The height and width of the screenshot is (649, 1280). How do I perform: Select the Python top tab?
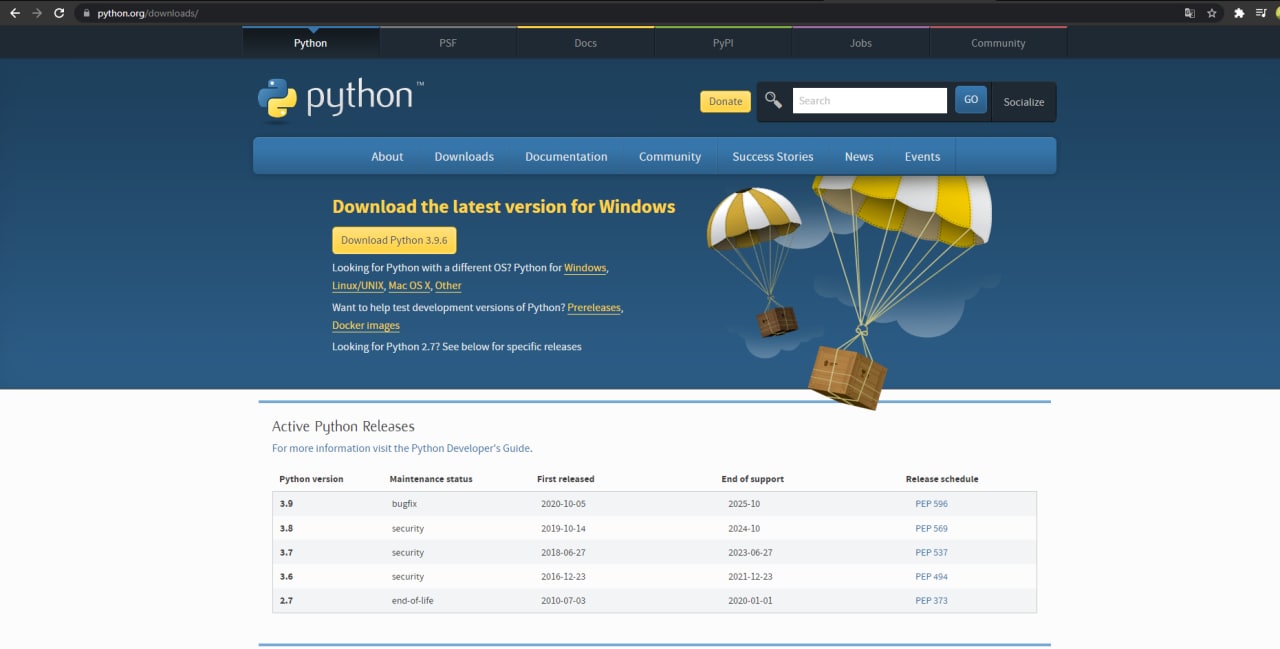(310, 43)
